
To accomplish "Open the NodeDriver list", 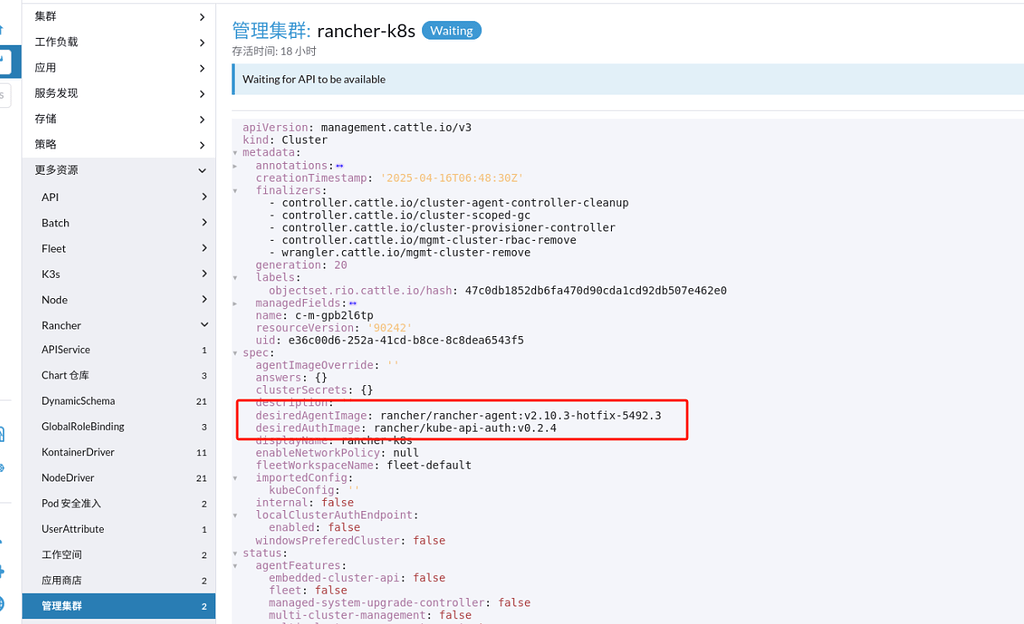I will (x=118, y=477).
